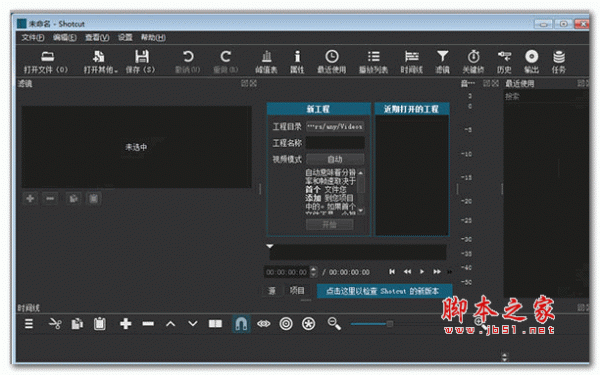This screenshot has width=600, height=375.
Task: Click the fast forward button
Action: 437,272
